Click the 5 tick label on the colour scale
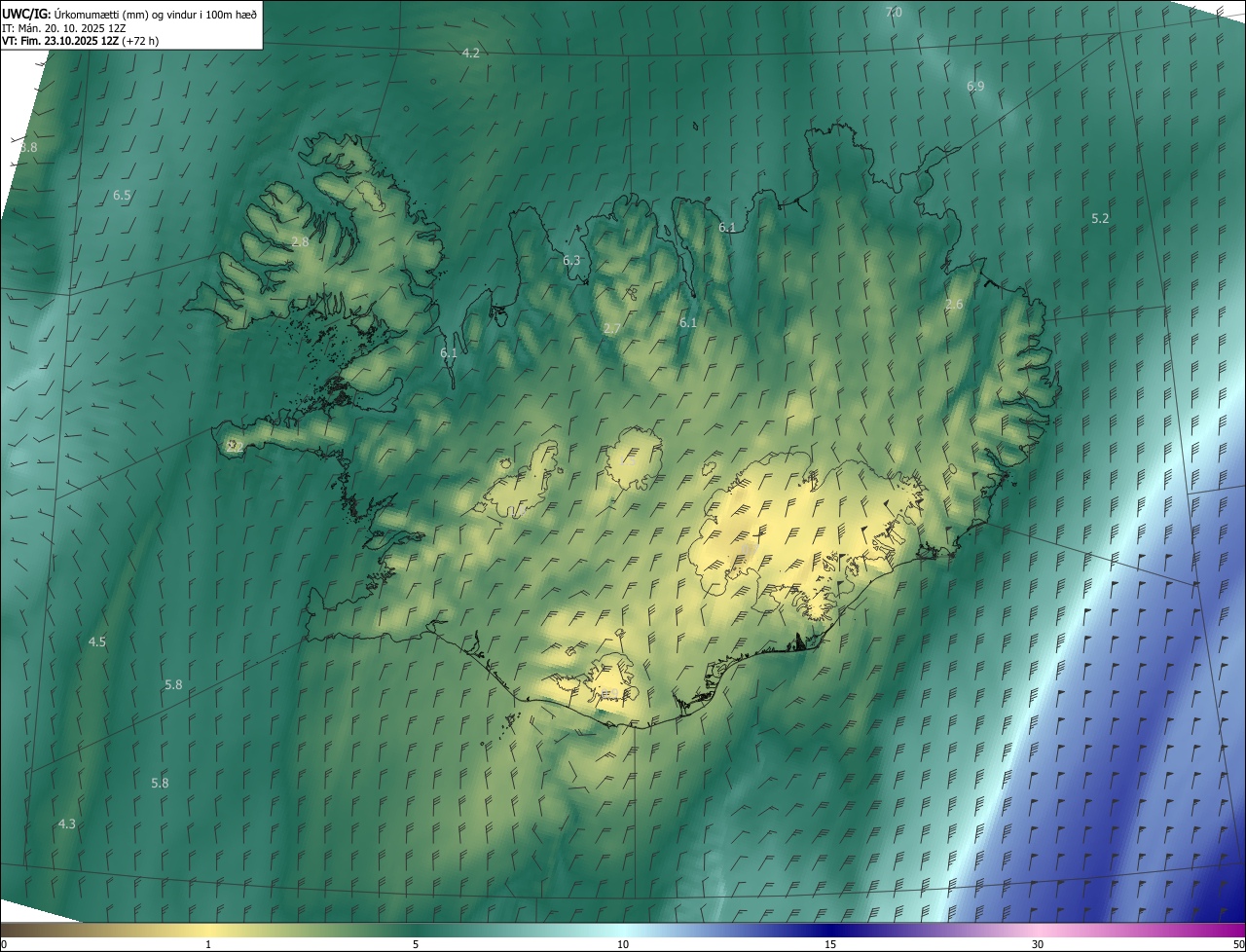 [416, 944]
